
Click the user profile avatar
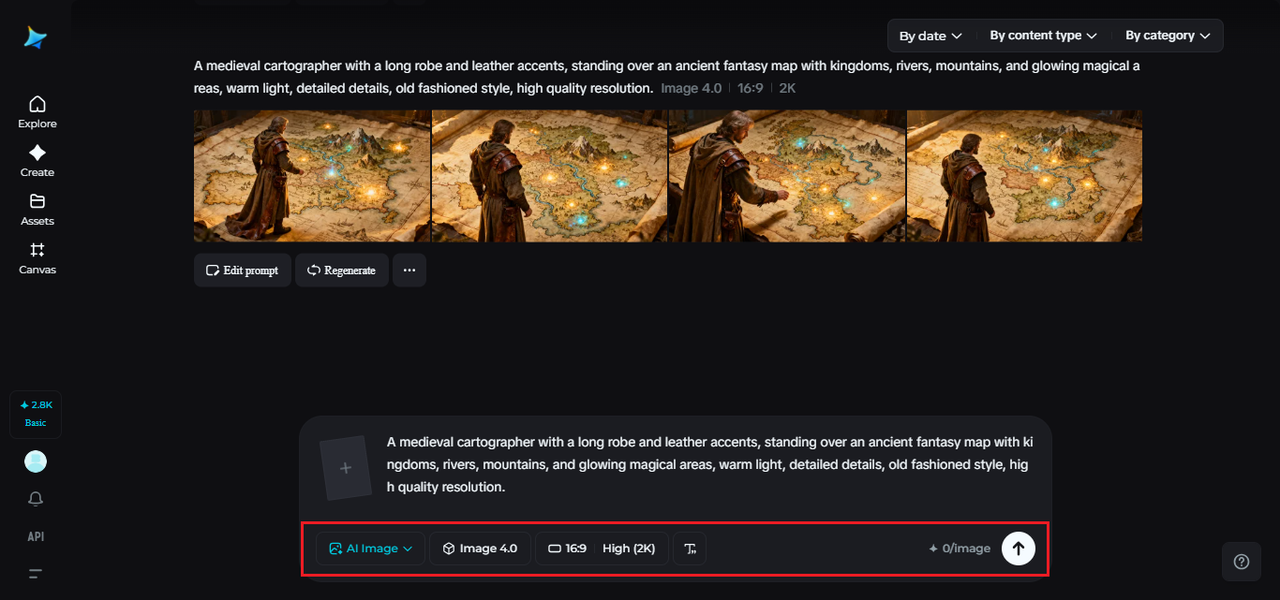pyautogui.click(x=36, y=461)
